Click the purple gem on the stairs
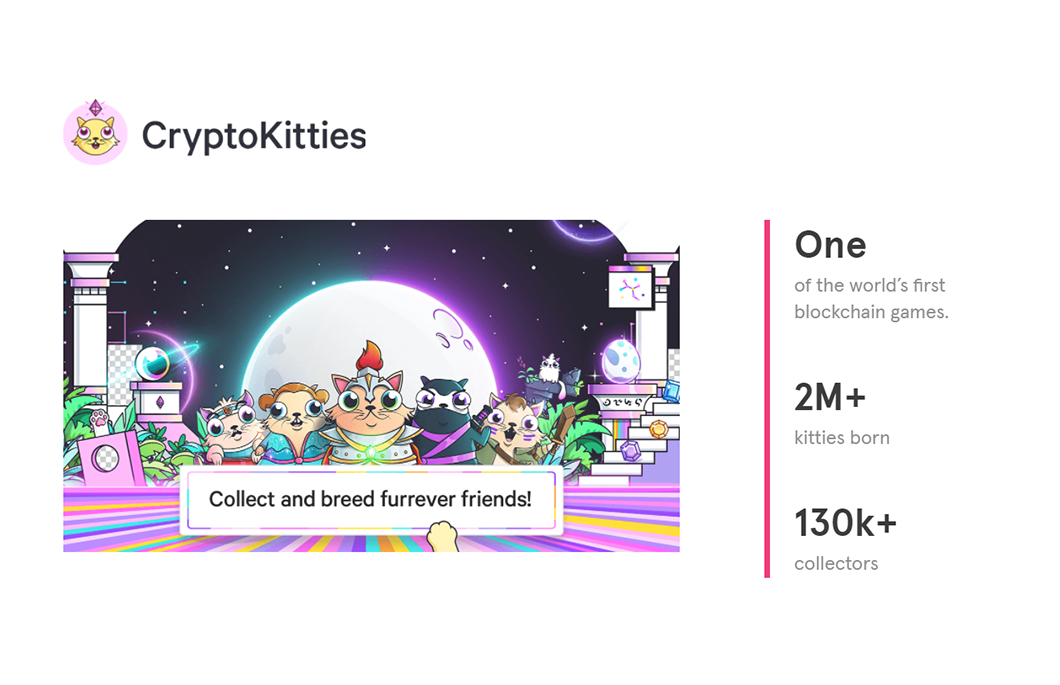Screen dimensions: 1060x685 631,451
